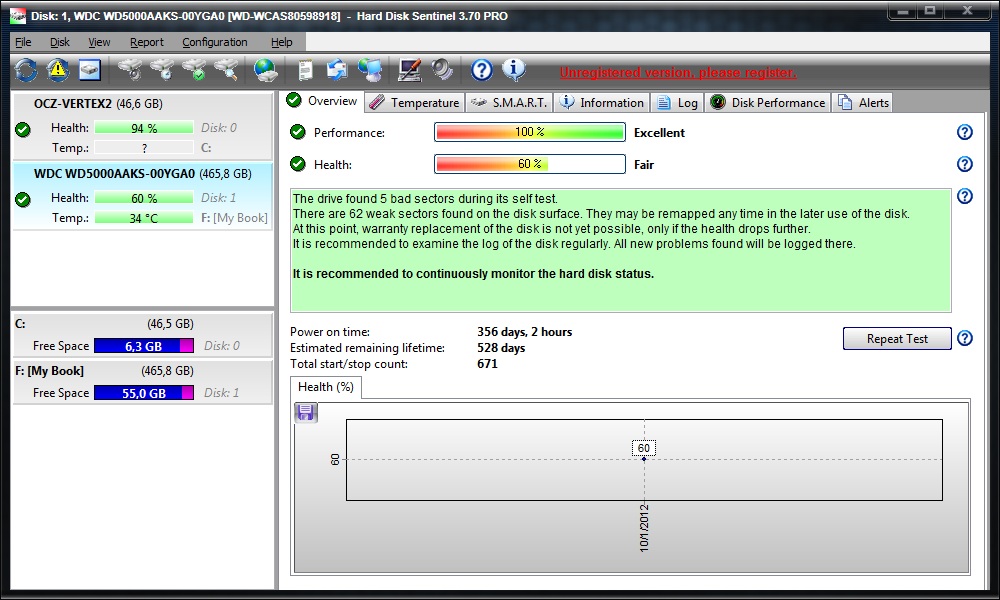This screenshot has height=600, width=1000.
Task: Switch to the Disk Performance tab
Action: (768, 103)
